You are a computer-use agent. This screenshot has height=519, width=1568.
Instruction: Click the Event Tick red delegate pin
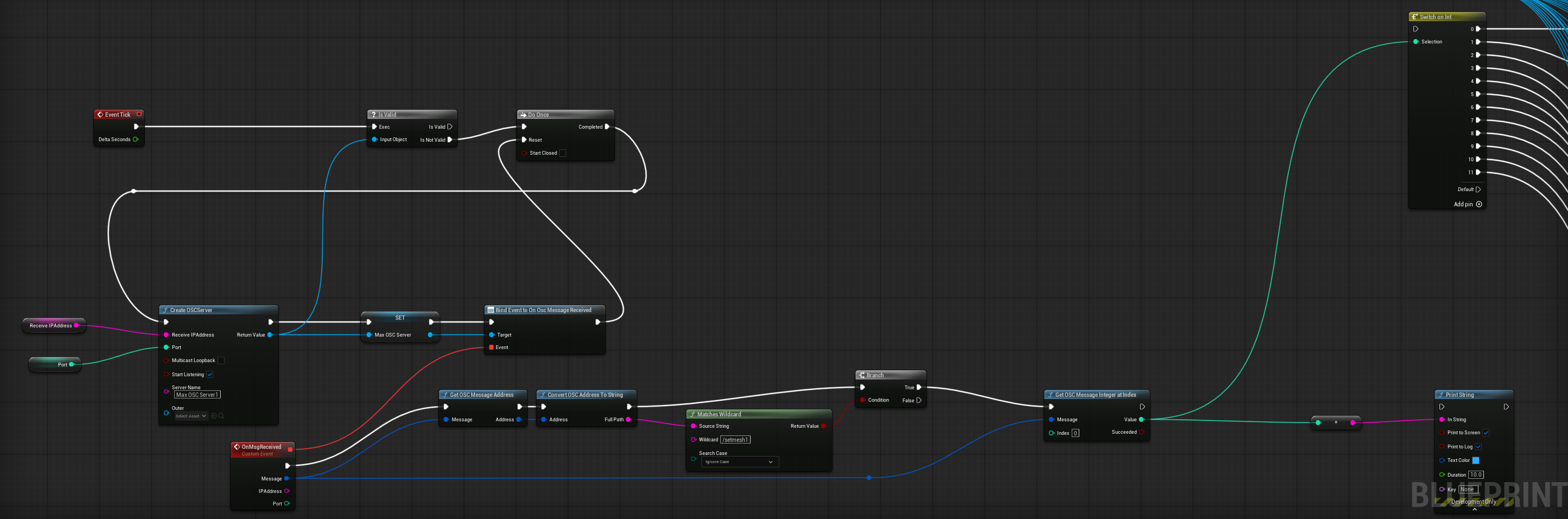click(139, 115)
